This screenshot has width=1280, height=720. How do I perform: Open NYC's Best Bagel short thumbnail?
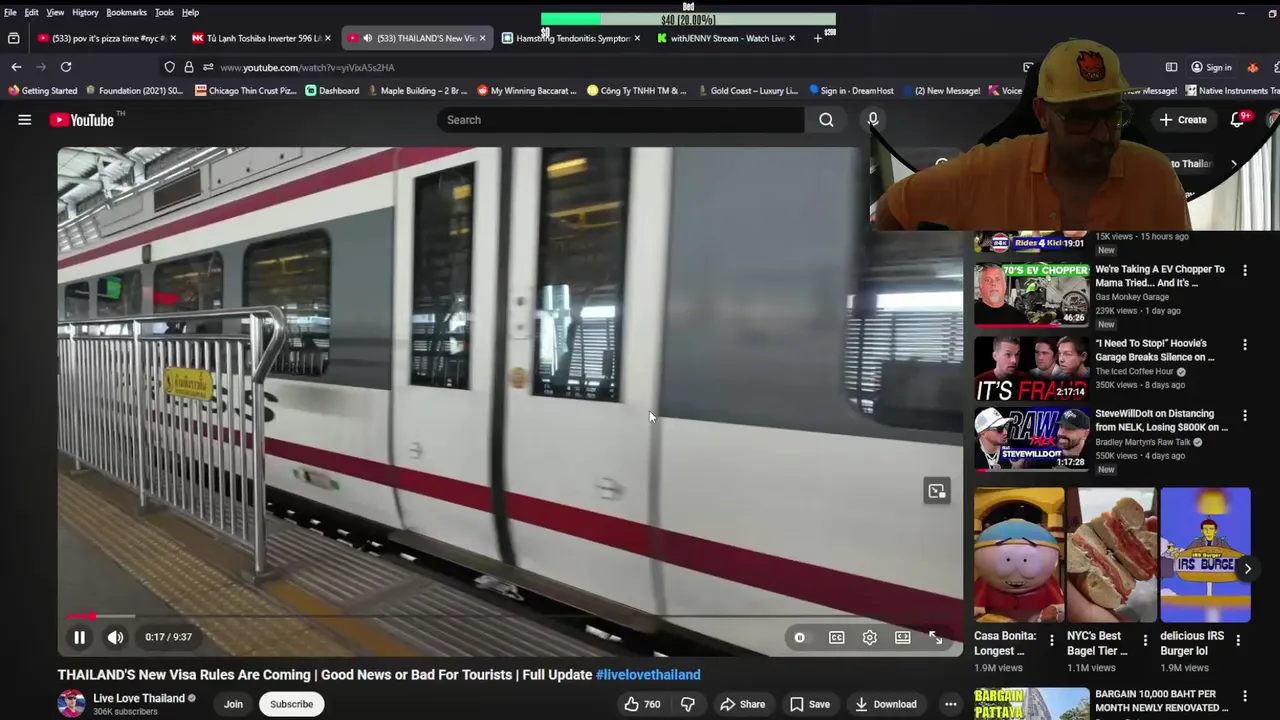point(1112,555)
